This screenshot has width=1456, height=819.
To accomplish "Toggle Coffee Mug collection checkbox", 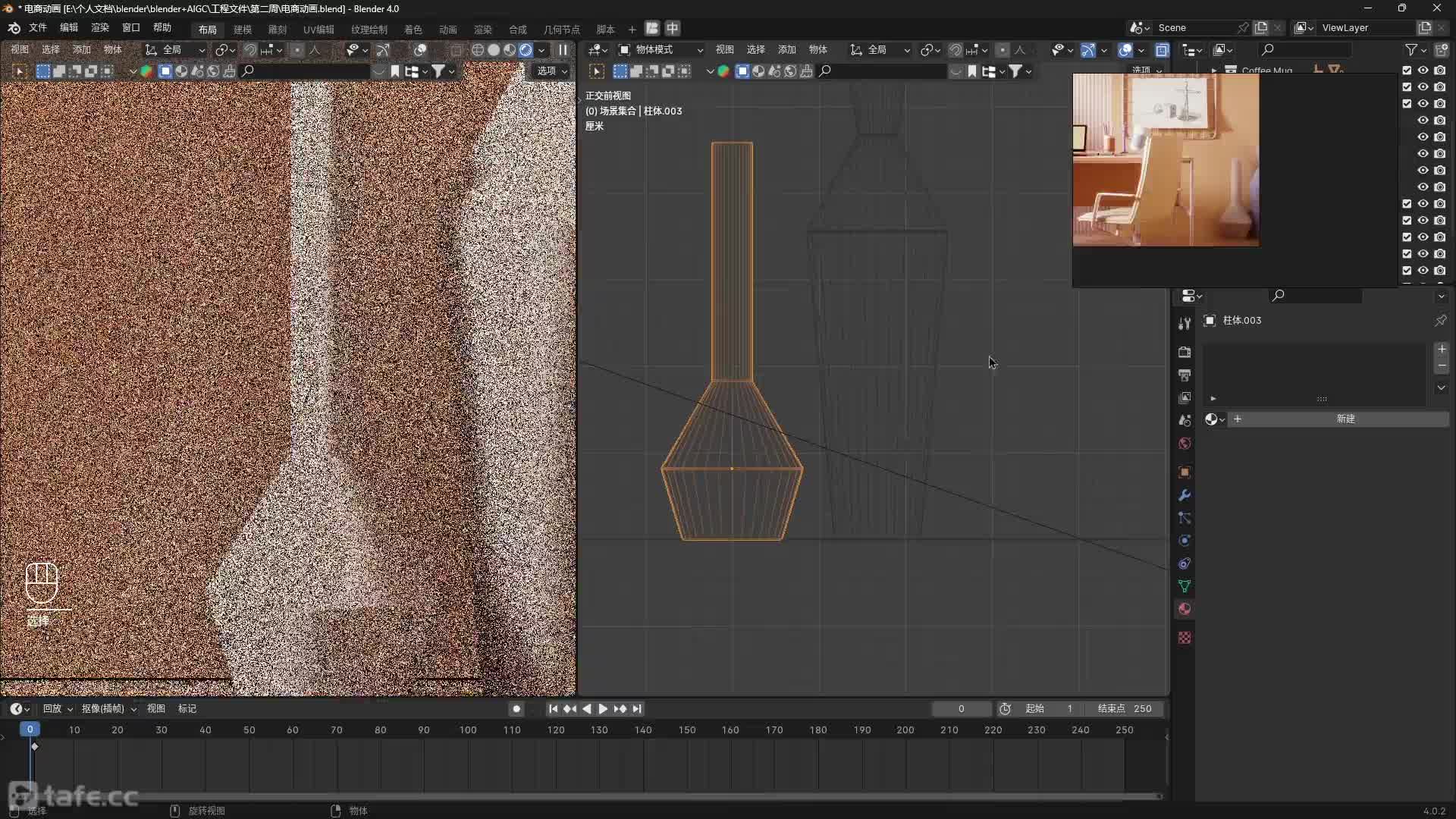I will (x=1407, y=70).
